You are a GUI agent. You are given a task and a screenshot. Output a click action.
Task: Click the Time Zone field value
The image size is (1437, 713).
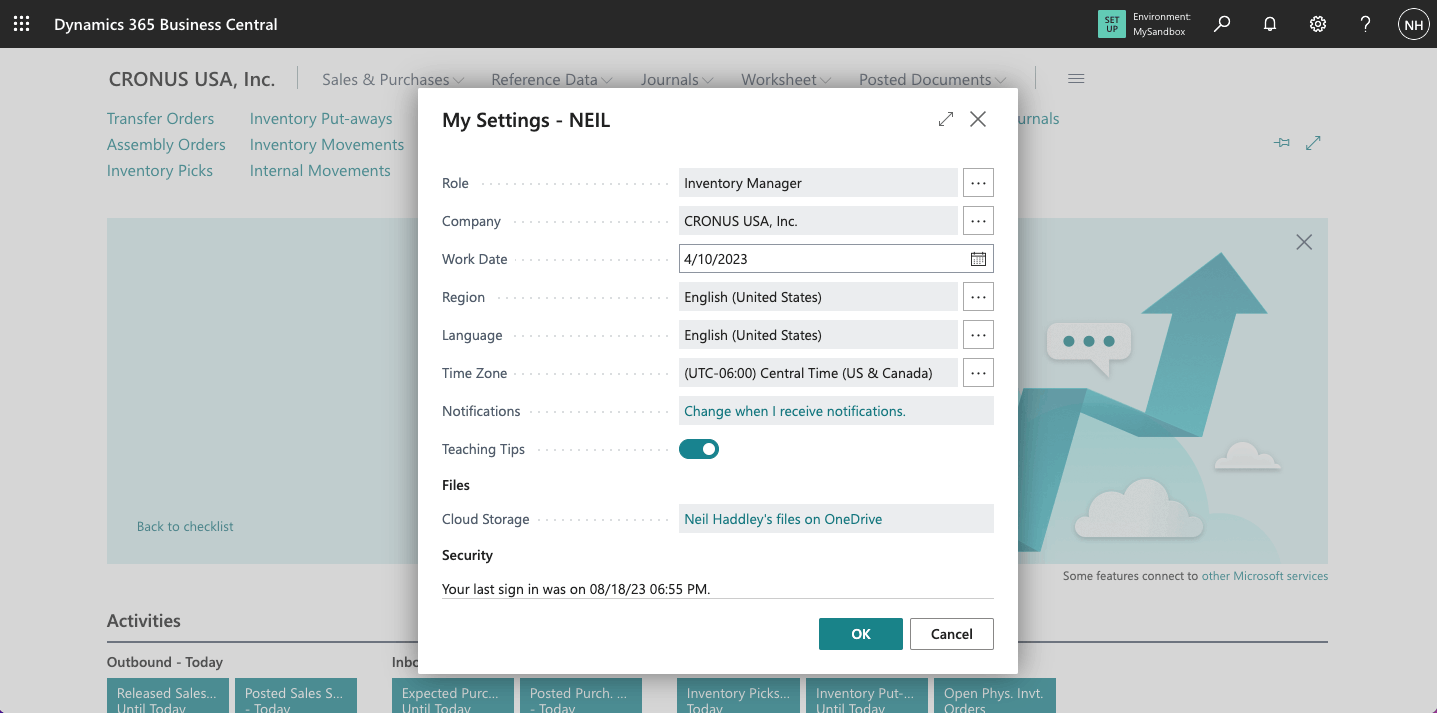[818, 373]
